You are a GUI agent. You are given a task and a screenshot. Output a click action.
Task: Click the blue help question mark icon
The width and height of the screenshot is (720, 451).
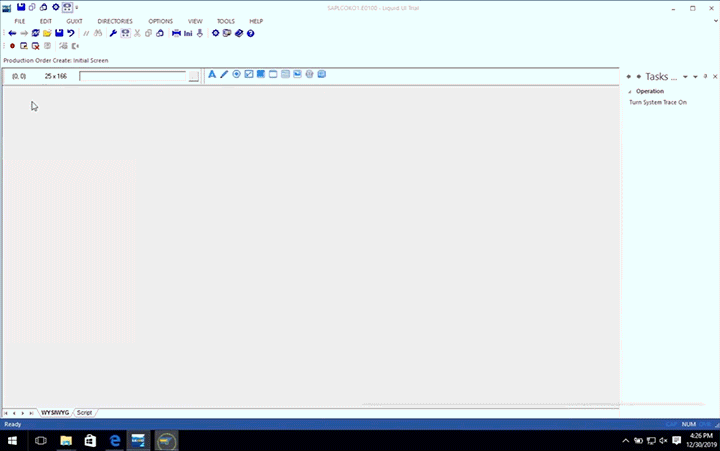tap(250, 33)
